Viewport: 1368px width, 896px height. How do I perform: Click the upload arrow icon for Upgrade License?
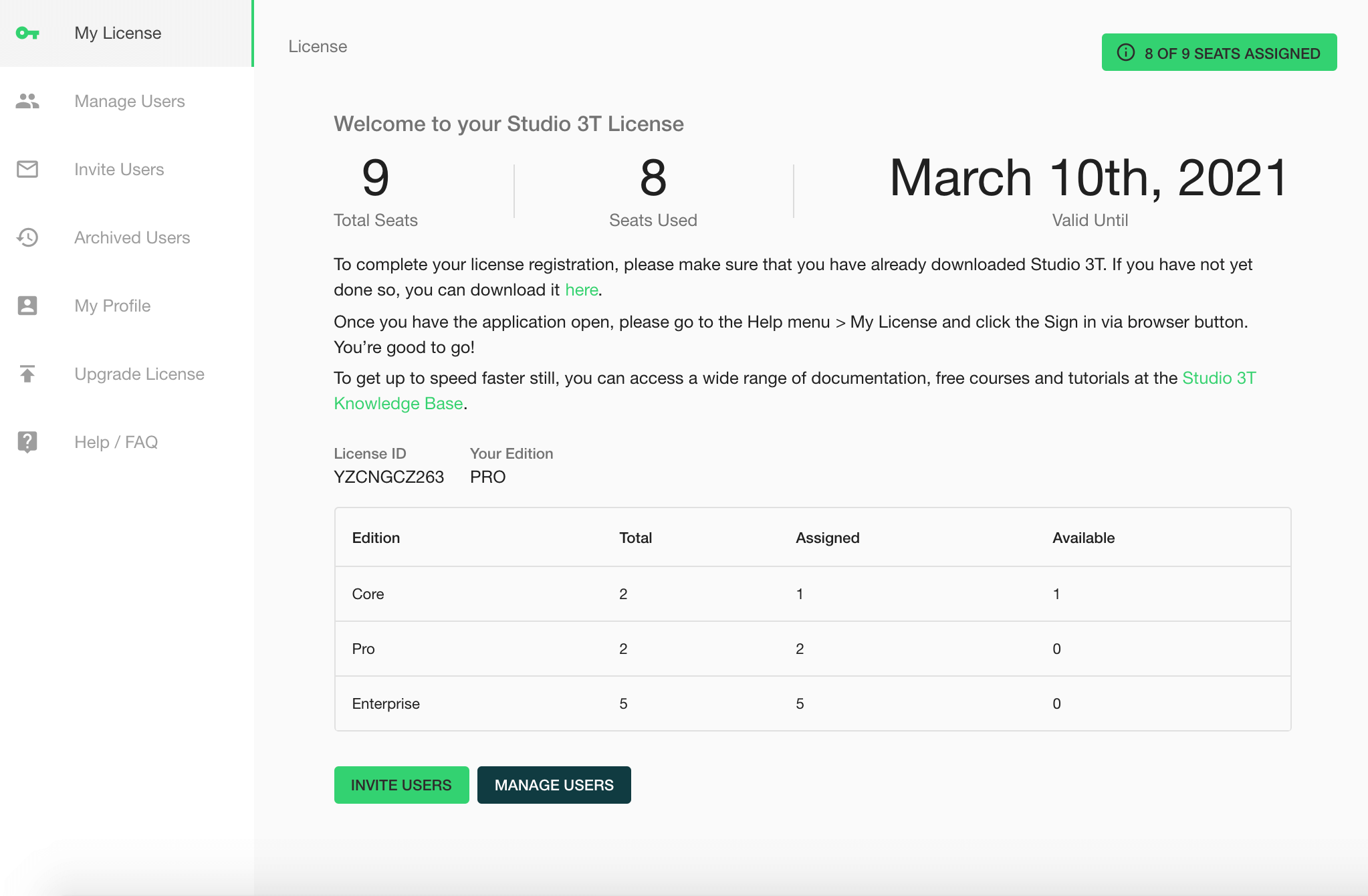(x=27, y=374)
